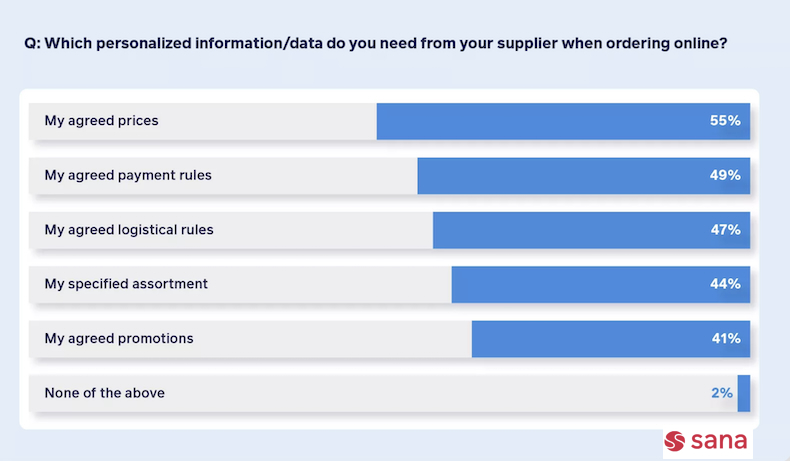Click the blue 47% bar
The image size is (790, 461).
click(591, 230)
